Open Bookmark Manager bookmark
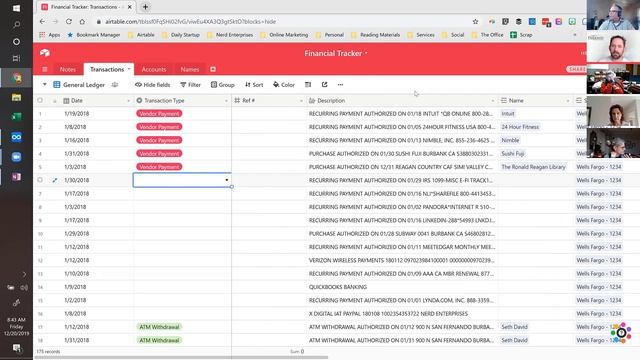Screen dimensions: 640x360 93,35
